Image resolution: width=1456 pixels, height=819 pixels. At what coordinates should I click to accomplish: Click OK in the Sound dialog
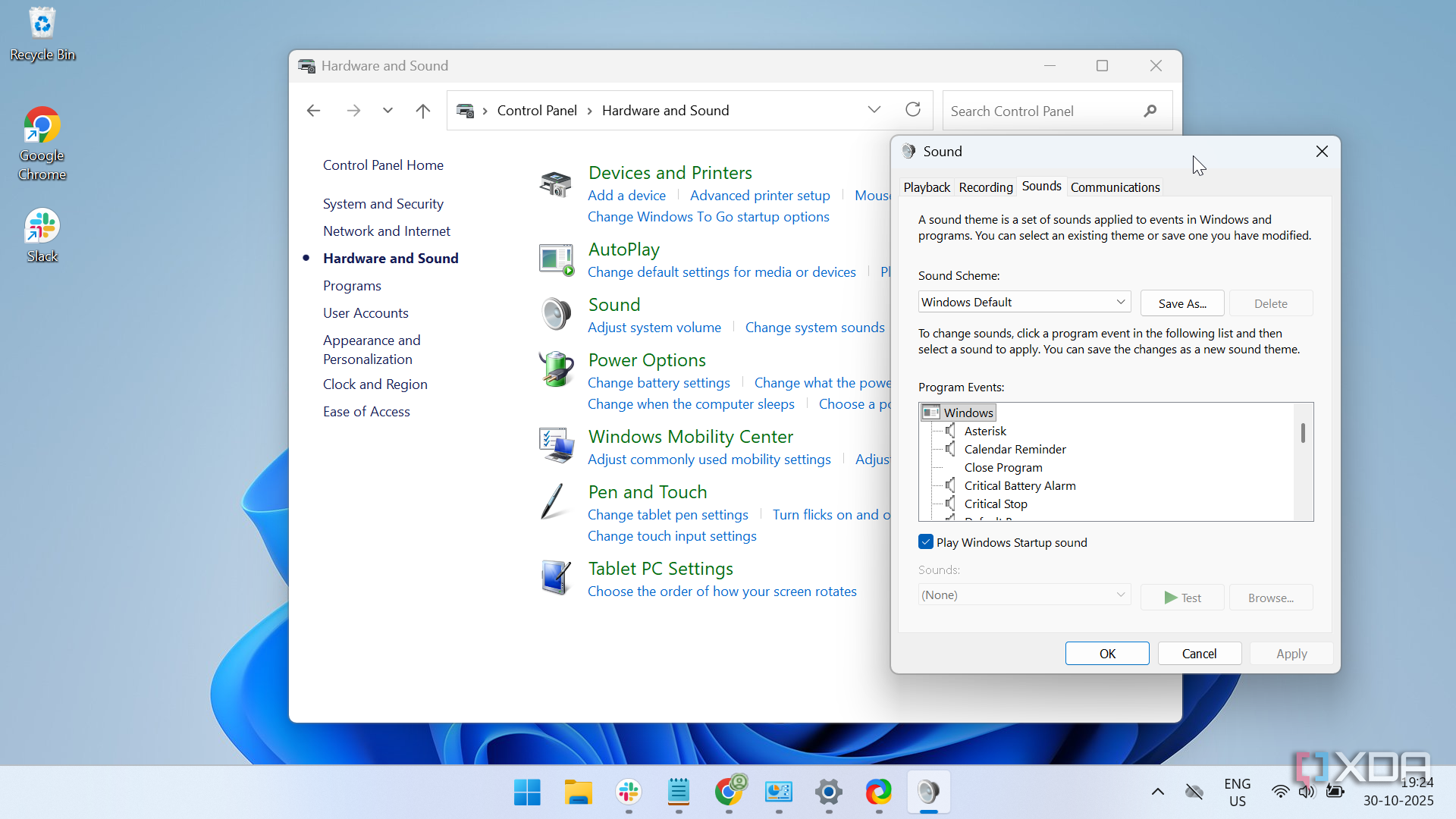(1107, 654)
